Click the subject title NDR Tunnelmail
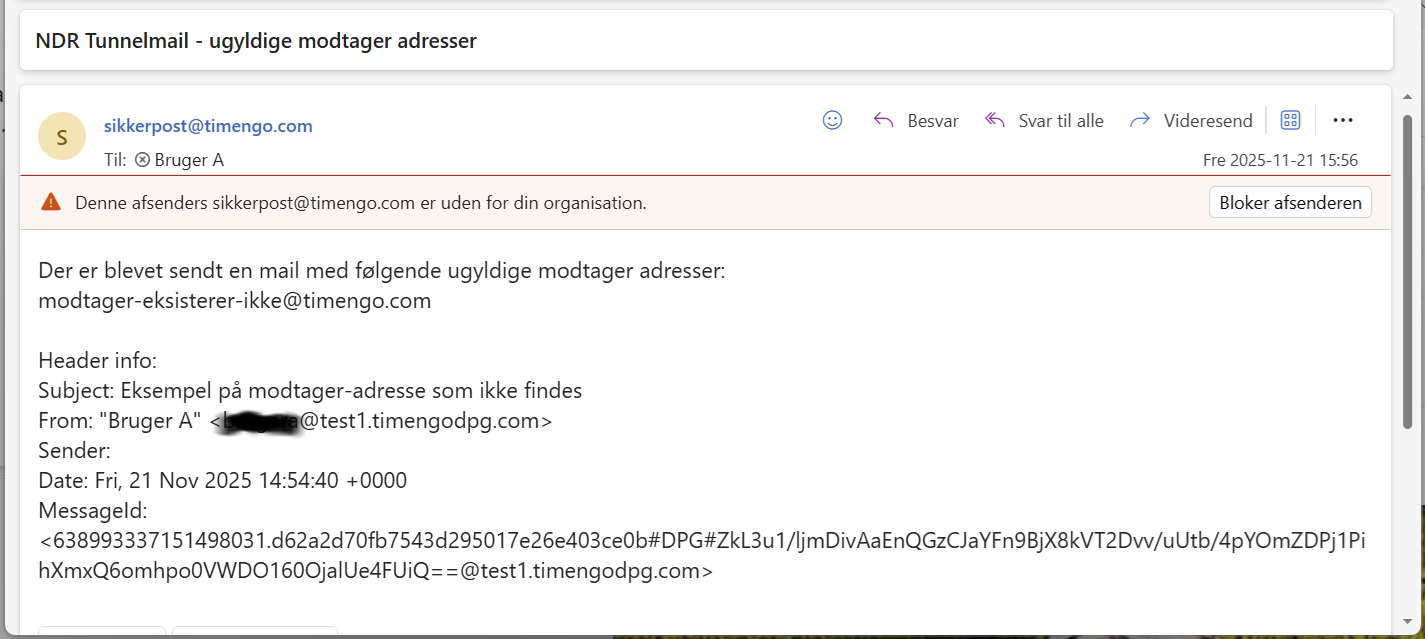Image resolution: width=1425 pixels, height=639 pixels. coord(256,41)
